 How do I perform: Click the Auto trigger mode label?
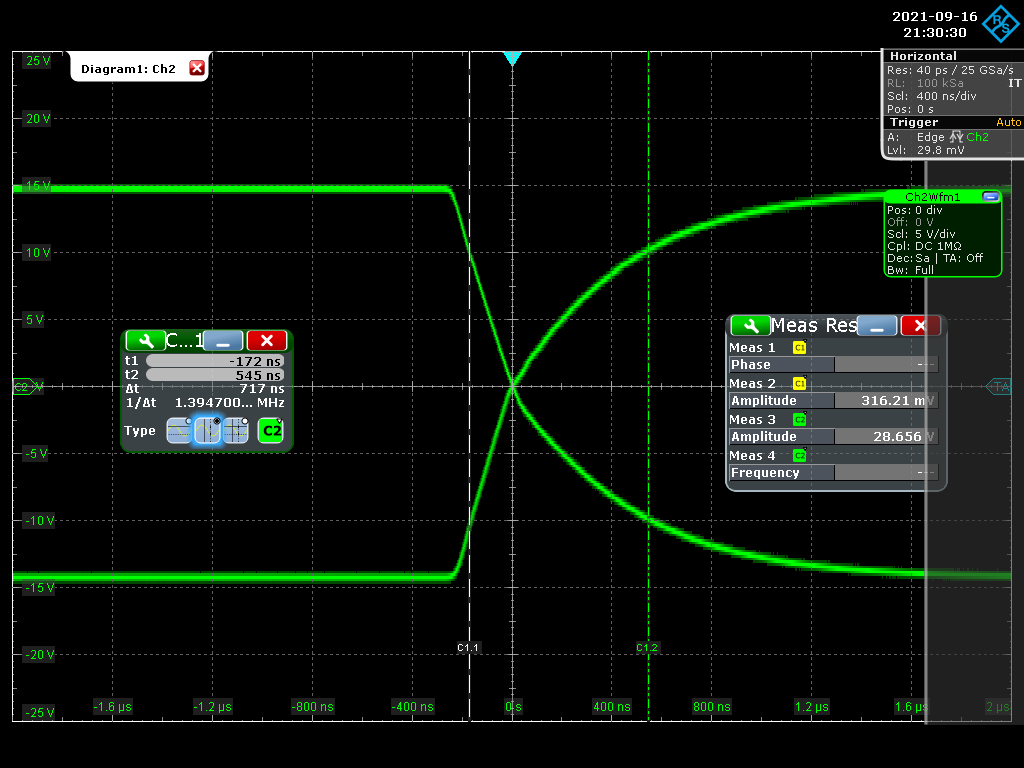point(1008,122)
